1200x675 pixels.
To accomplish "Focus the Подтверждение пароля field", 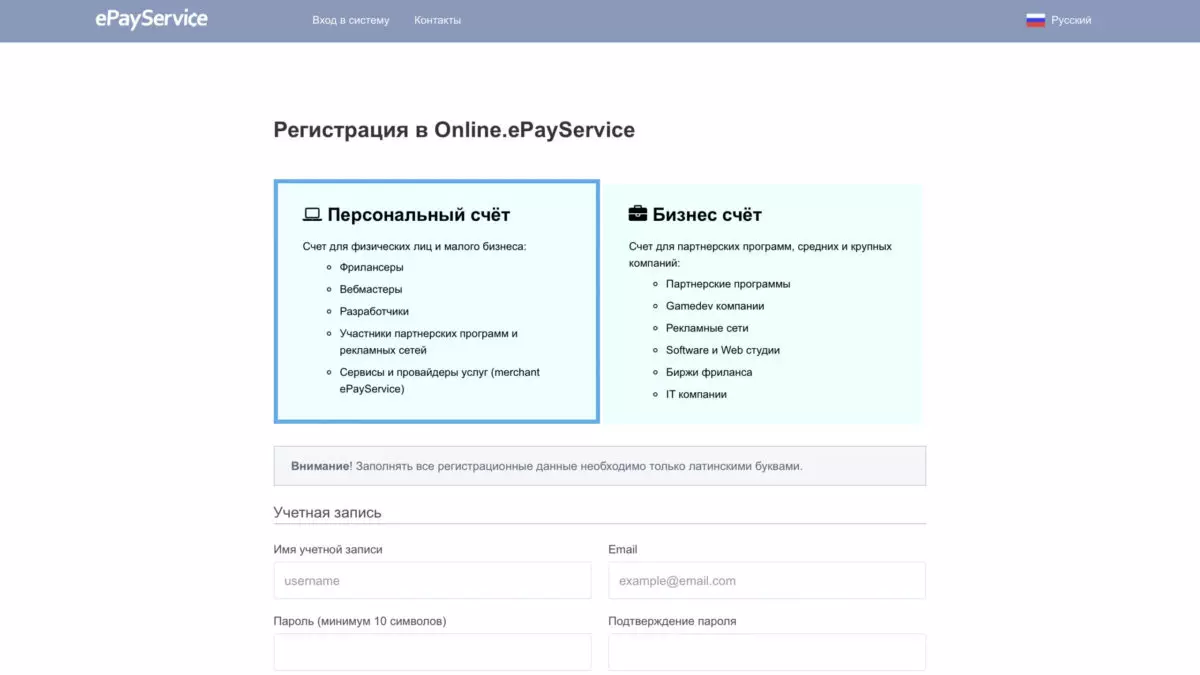I will (767, 652).
